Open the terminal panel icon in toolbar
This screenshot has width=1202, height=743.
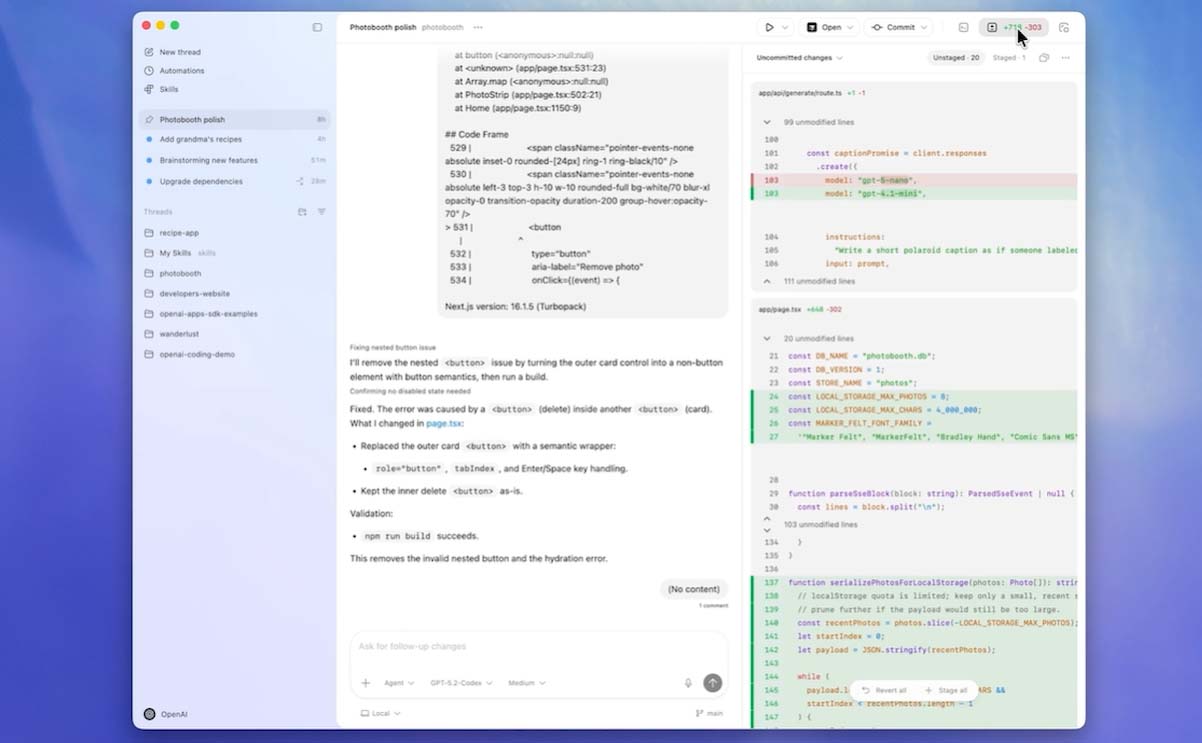(963, 28)
